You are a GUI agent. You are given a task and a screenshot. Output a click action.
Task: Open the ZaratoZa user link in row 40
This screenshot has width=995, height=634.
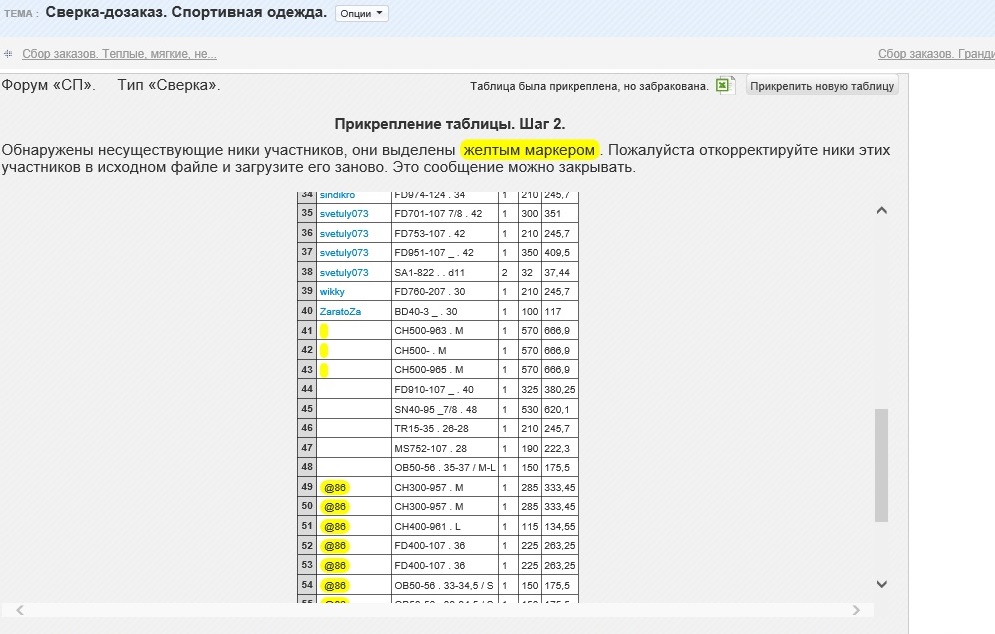pyautogui.click(x=340, y=311)
